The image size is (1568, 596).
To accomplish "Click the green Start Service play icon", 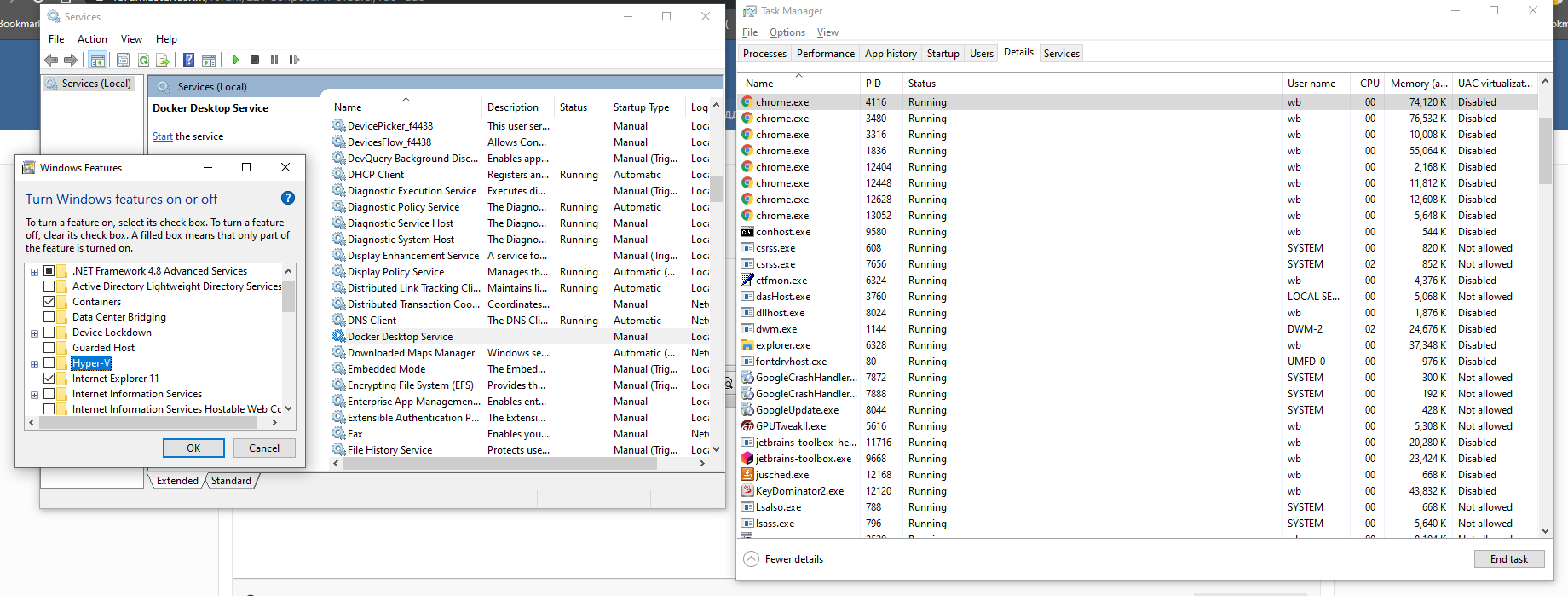I will coord(236,60).
